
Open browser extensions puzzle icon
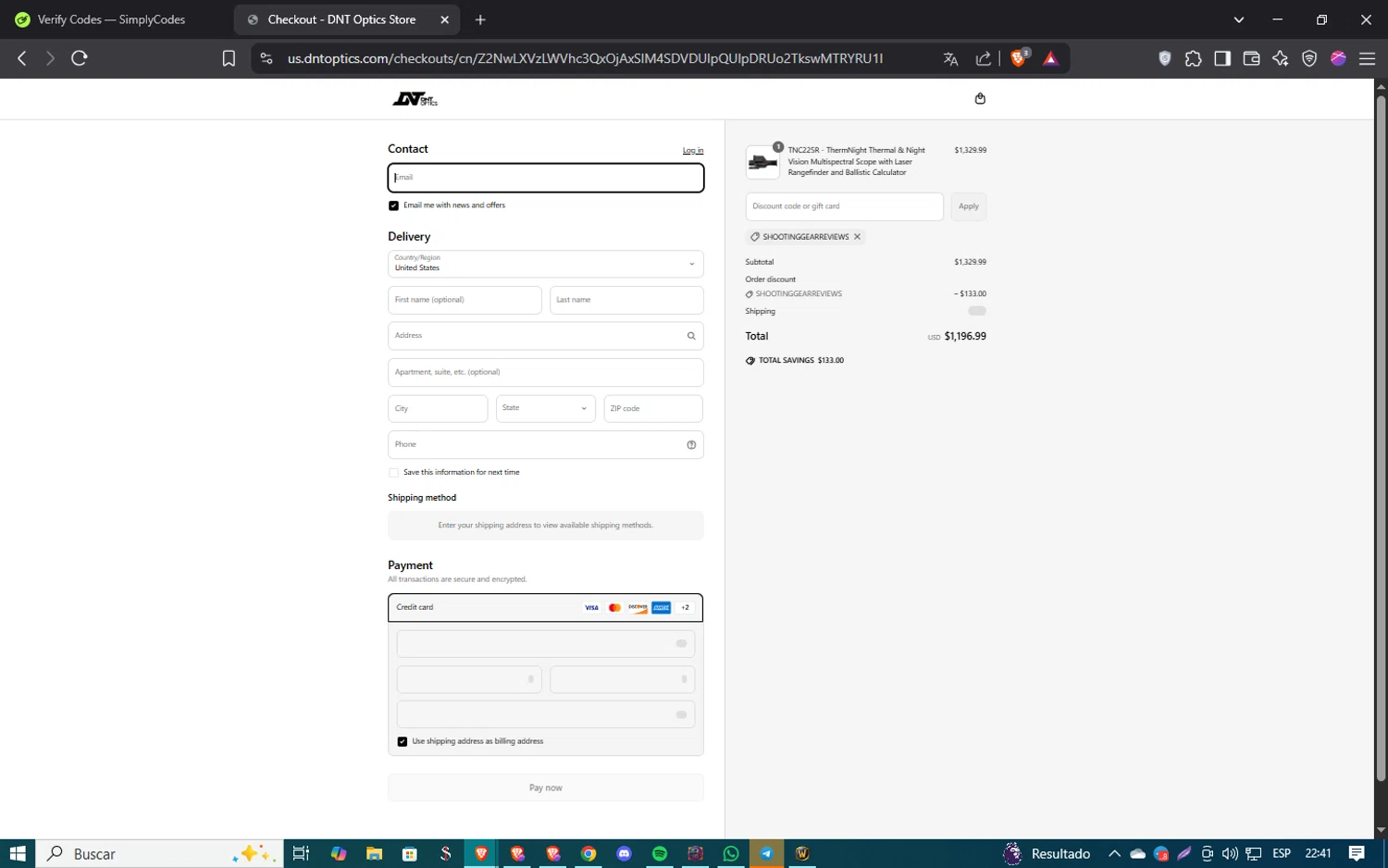1194,58
